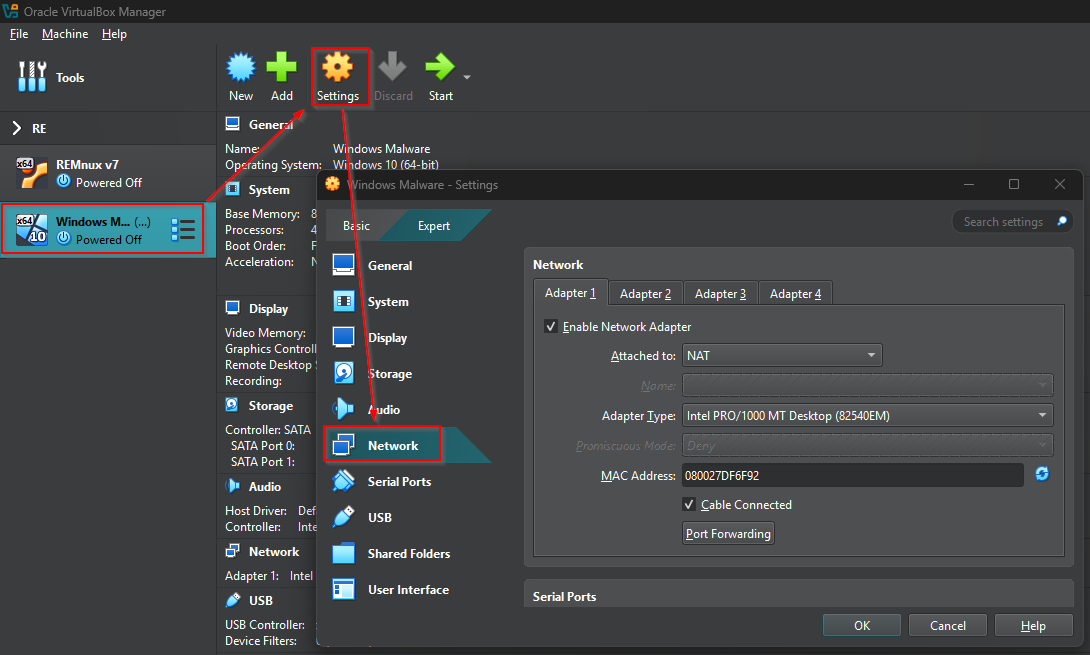1090x655 pixels.
Task: Open Network settings category
Action: (x=407, y=446)
